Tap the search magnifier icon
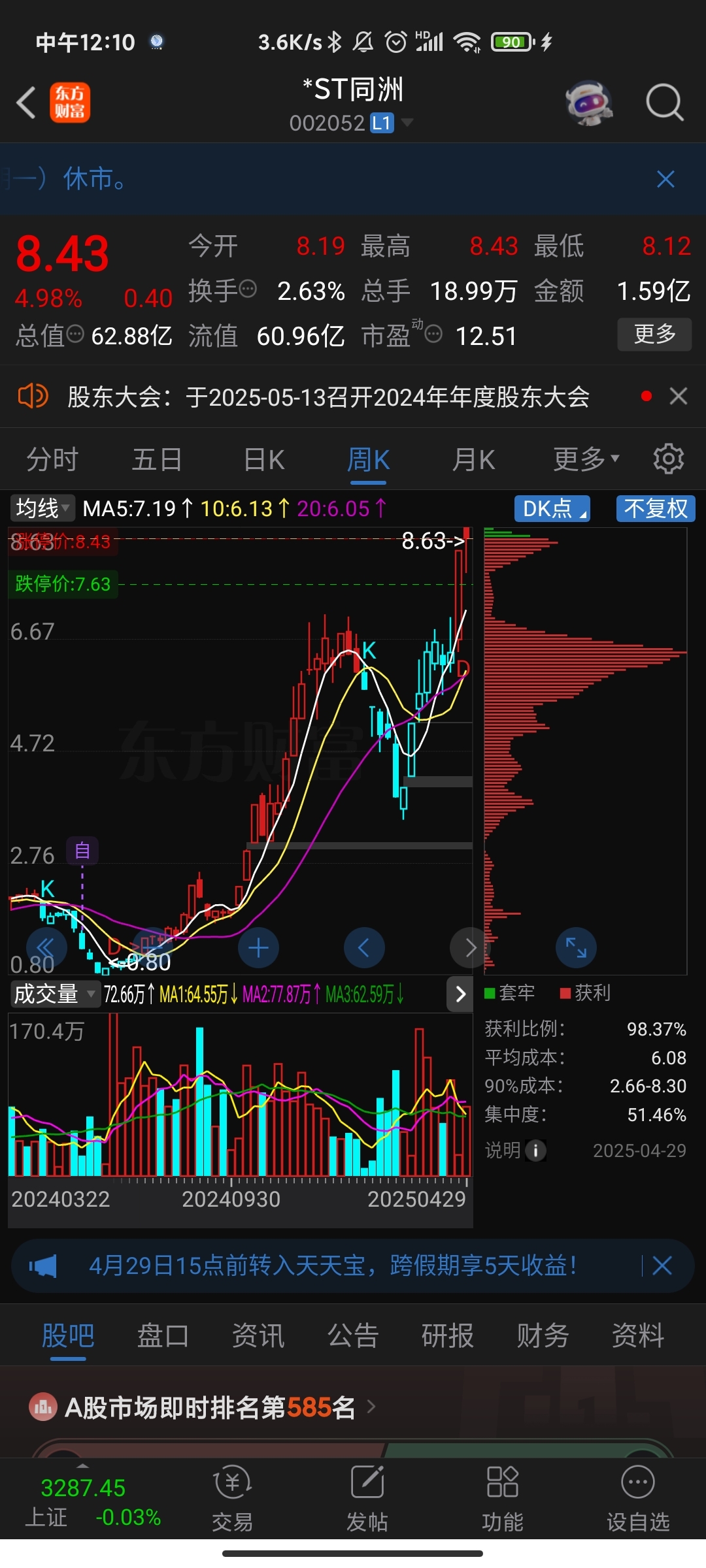 665,103
